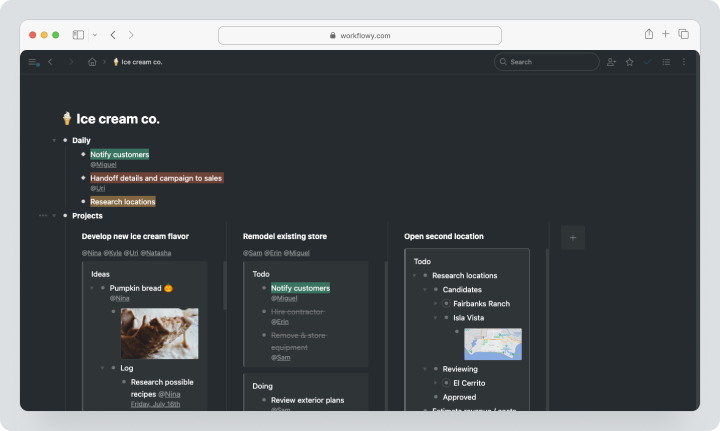Viewport: 720px width, 431px height.
Task: Select the El Cerrito circled bullet
Action: (x=446, y=383)
